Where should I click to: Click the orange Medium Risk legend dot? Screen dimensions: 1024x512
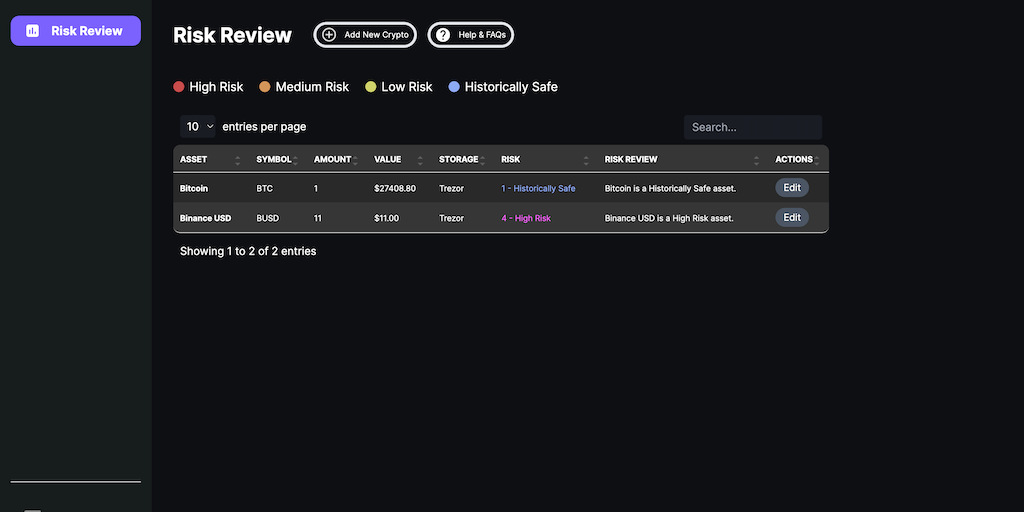pos(265,87)
